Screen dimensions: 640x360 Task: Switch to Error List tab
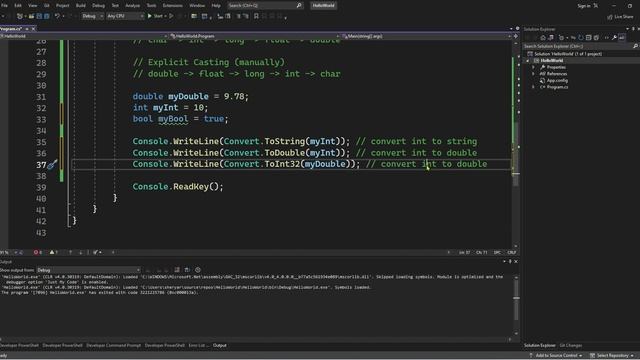click(x=197, y=346)
